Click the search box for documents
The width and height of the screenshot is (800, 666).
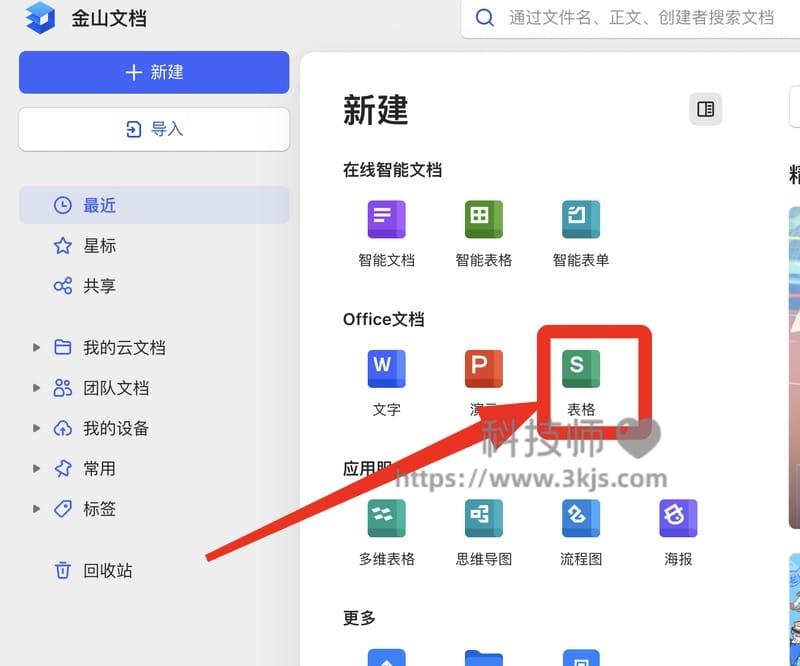631,18
